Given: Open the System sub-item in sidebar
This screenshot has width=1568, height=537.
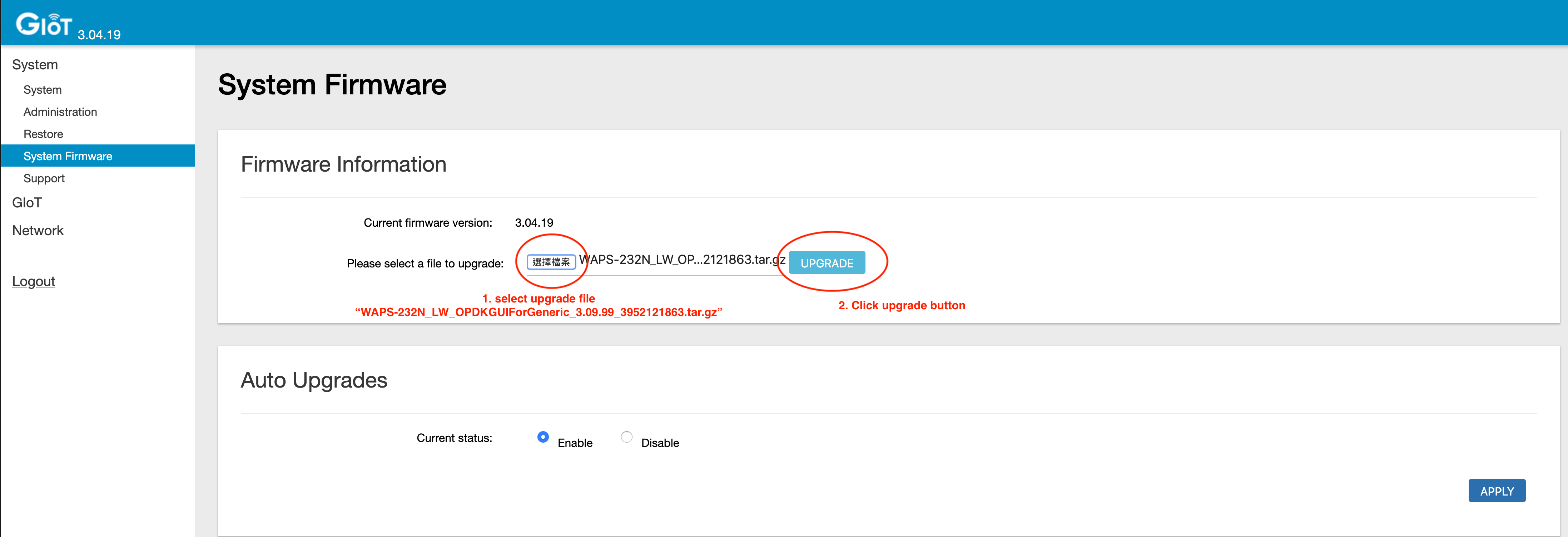Looking at the screenshot, I should tap(43, 89).
